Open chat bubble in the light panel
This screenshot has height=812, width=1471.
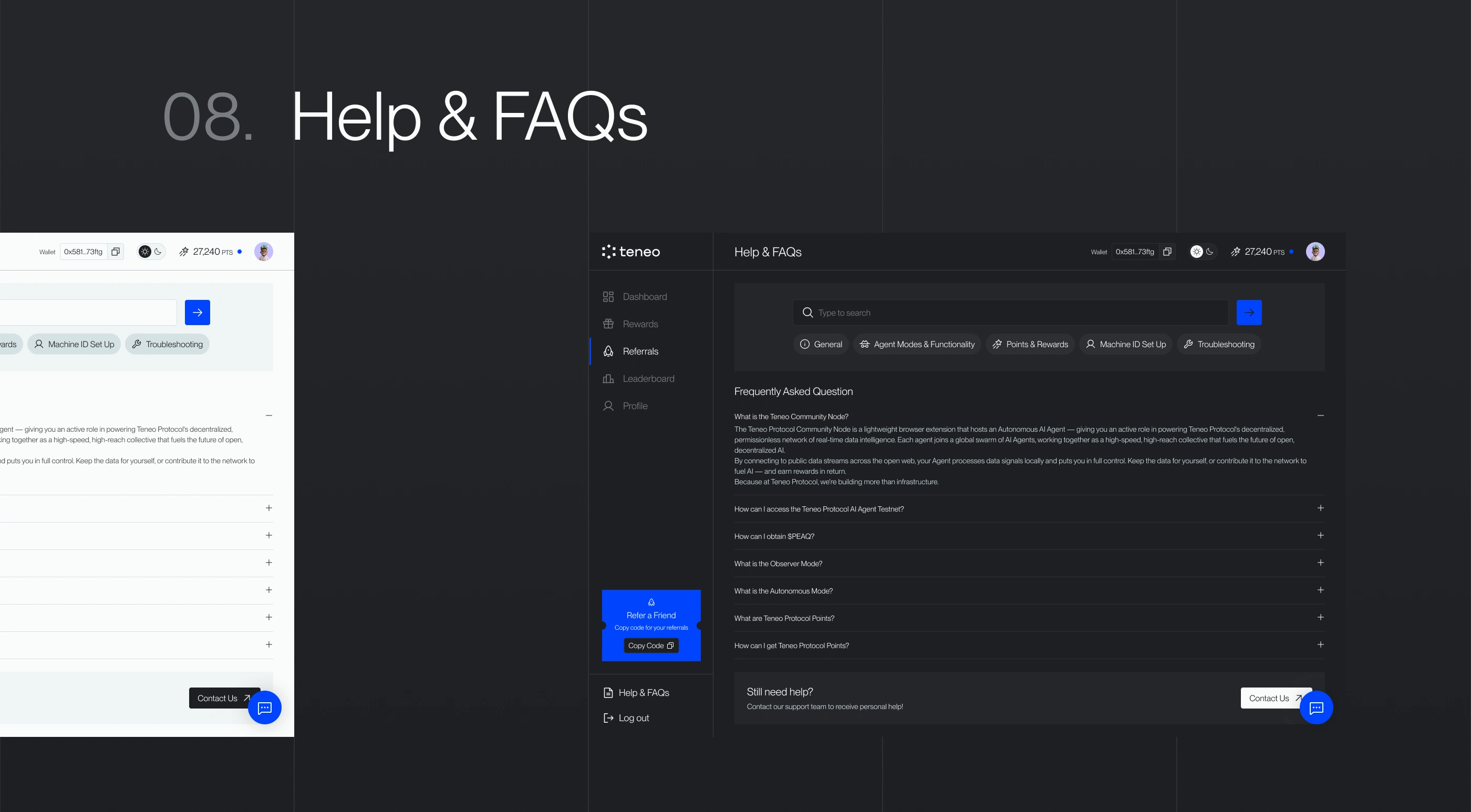(x=264, y=708)
